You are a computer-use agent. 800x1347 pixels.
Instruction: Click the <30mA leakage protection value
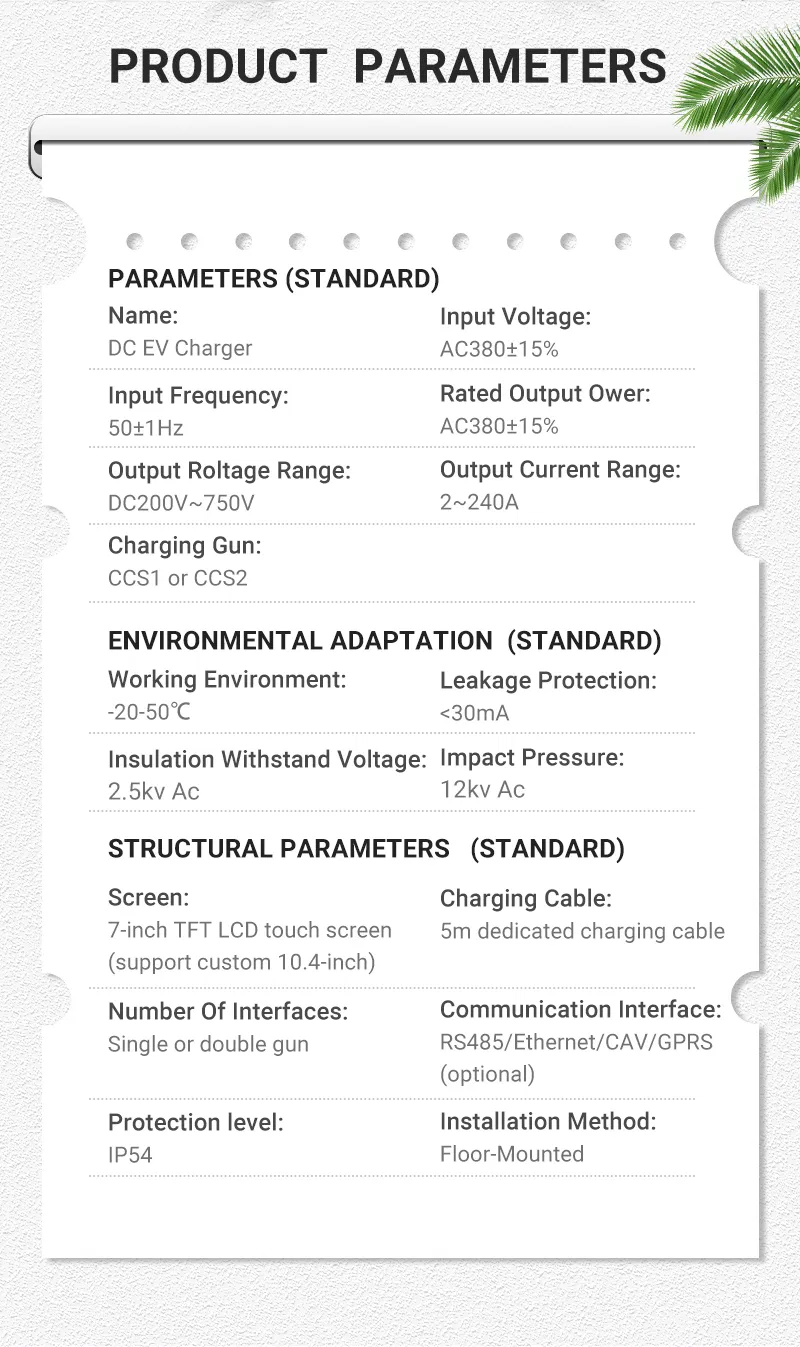474,713
